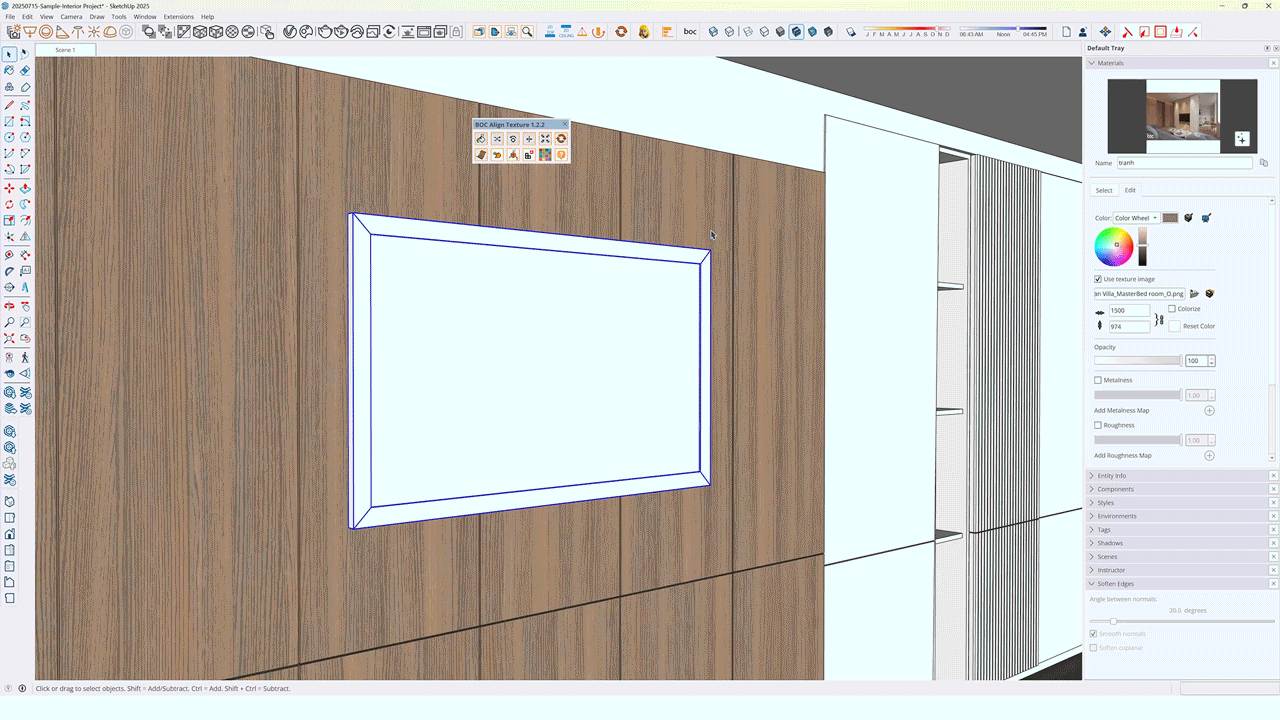Open the Tools menu

coord(119,17)
